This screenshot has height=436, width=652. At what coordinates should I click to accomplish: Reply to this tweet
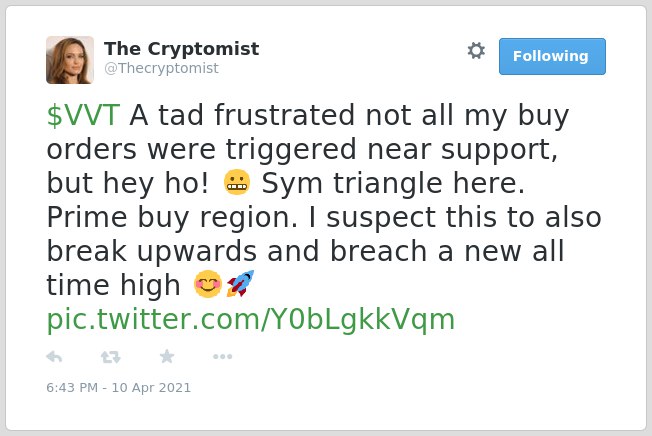pos(54,357)
